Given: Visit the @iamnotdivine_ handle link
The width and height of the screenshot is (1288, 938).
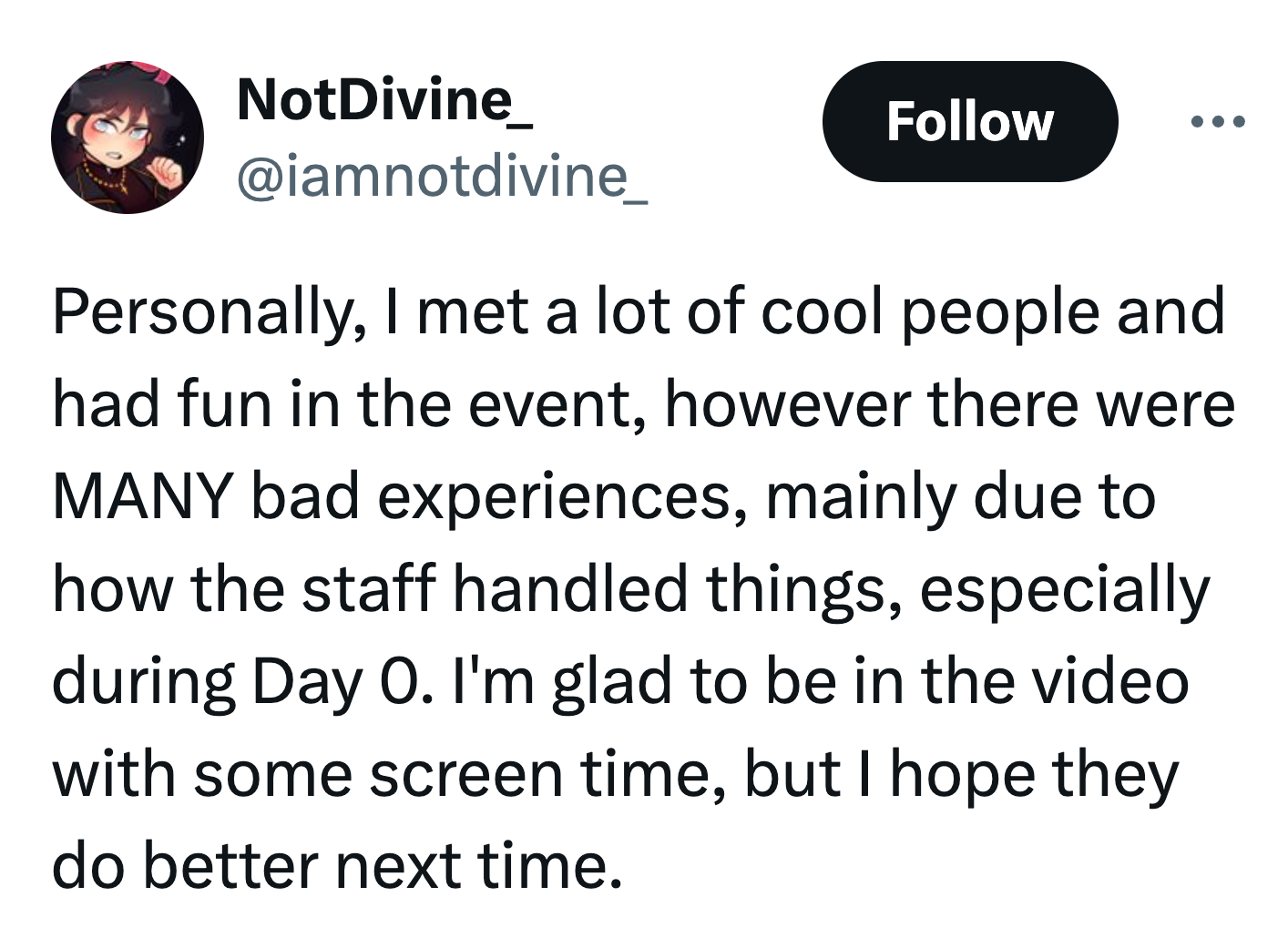Looking at the screenshot, I should pyautogui.click(x=442, y=176).
